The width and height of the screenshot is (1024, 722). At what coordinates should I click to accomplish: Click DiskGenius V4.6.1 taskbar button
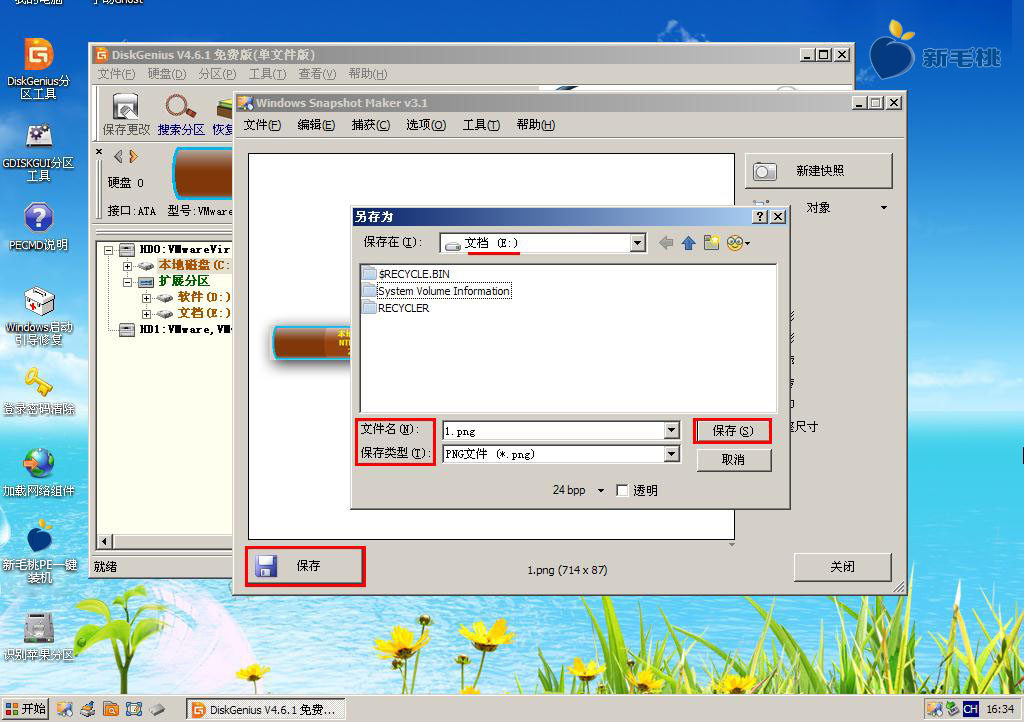click(x=266, y=710)
